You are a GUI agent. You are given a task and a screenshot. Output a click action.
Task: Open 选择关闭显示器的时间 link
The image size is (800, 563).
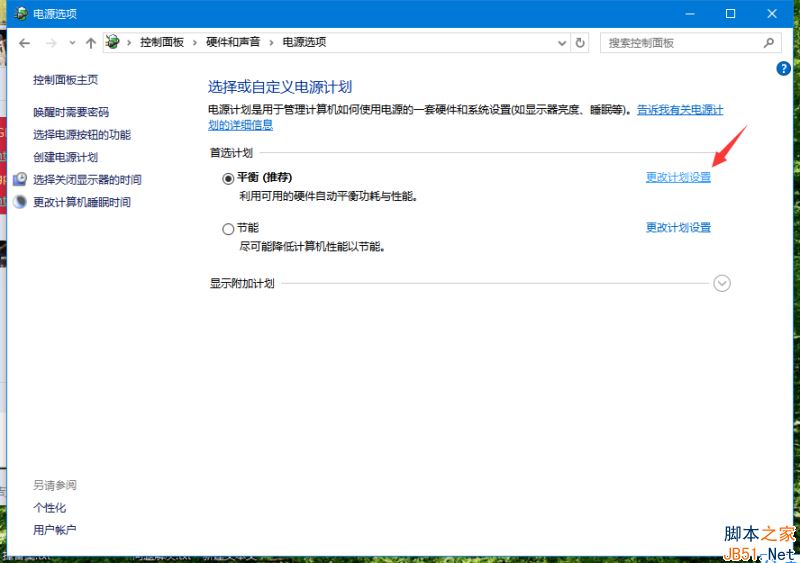(x=87, y=180)
